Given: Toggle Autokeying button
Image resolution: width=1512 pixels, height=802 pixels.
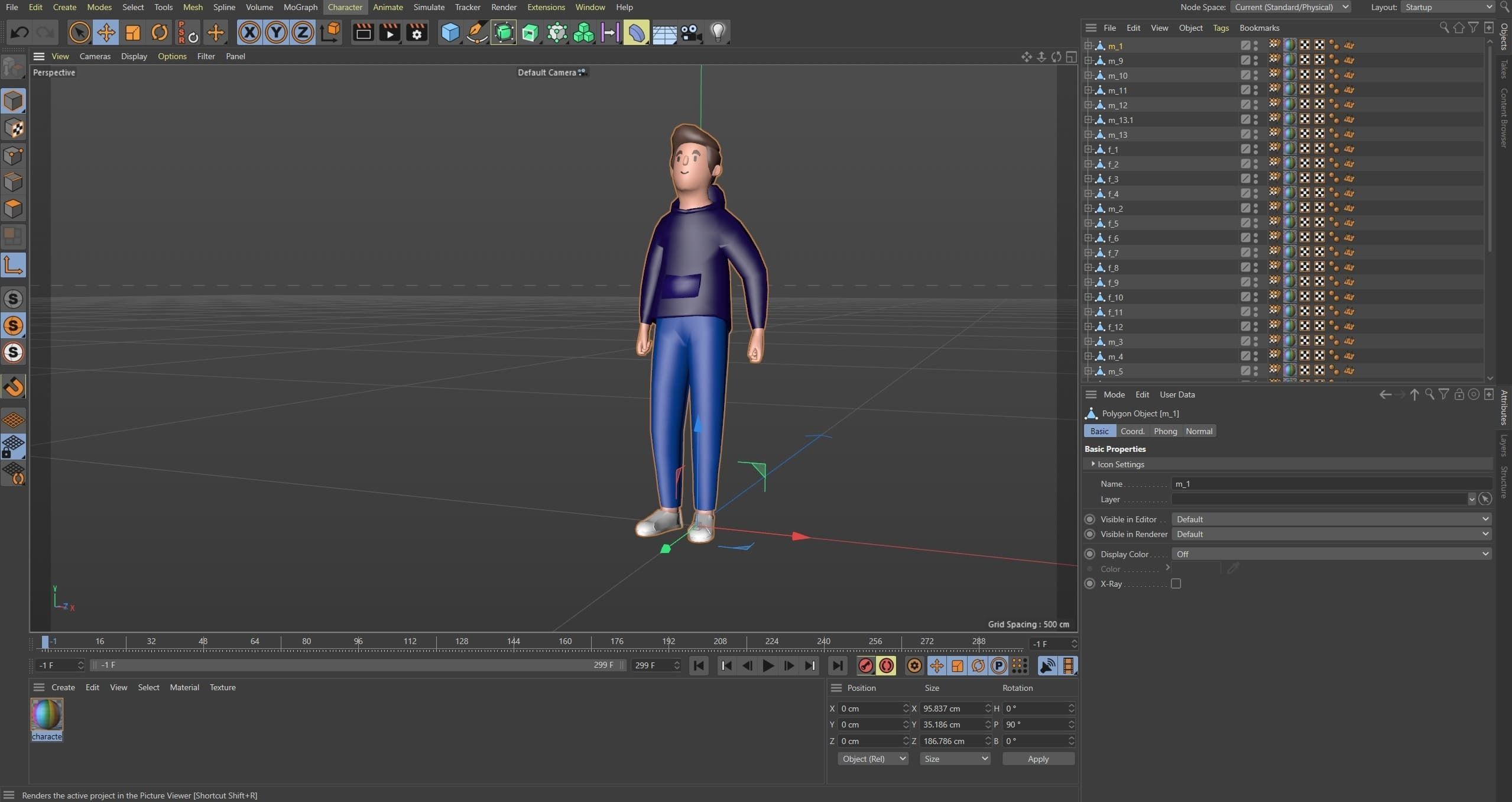Looking at the screenshot, I should 886,666.
